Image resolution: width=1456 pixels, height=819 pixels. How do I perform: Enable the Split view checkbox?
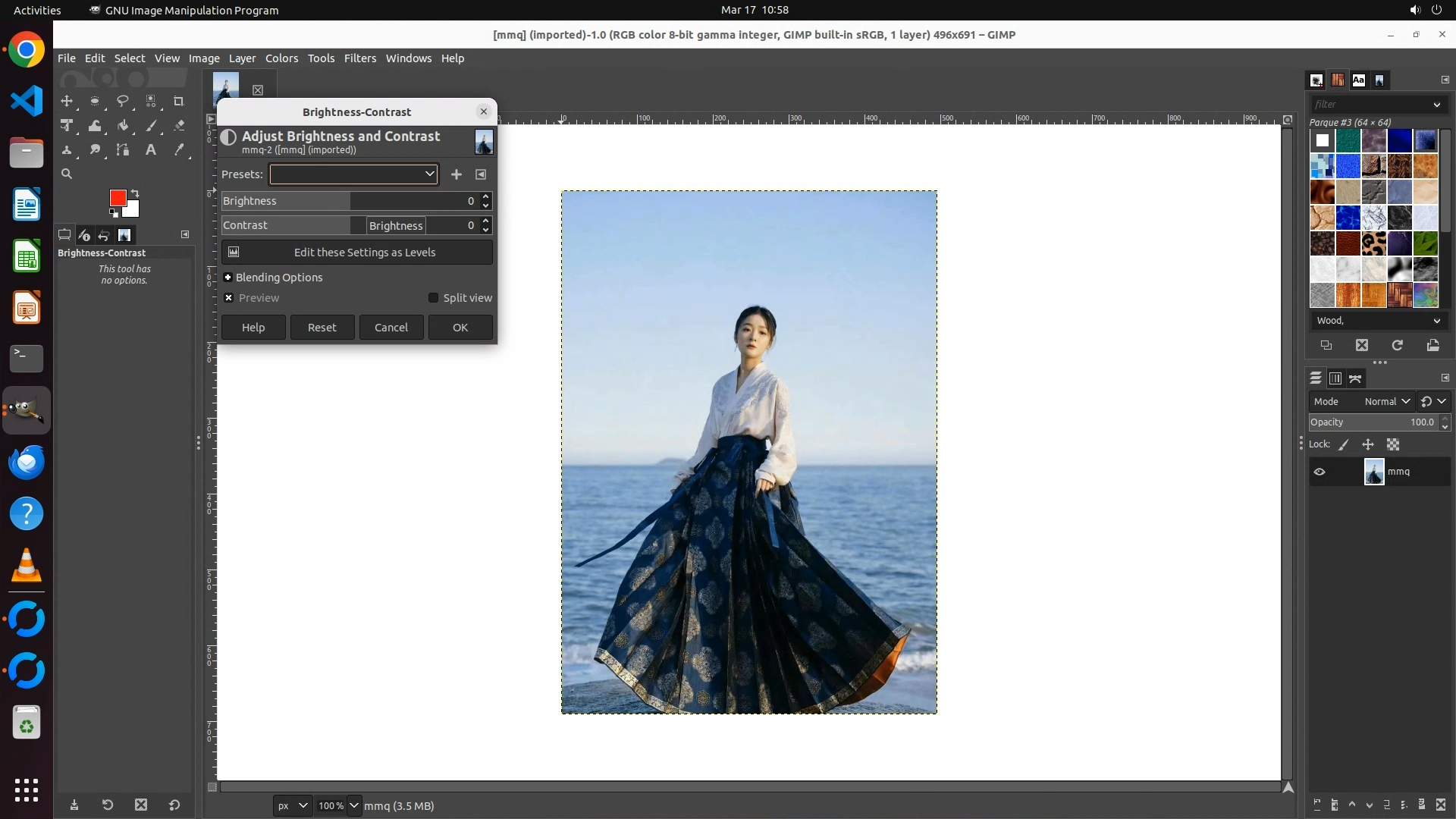433,298
